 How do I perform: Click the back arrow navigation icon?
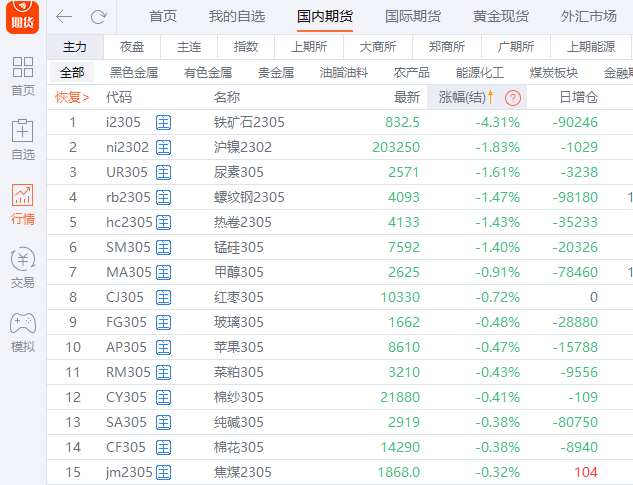[x=64, y=16]
